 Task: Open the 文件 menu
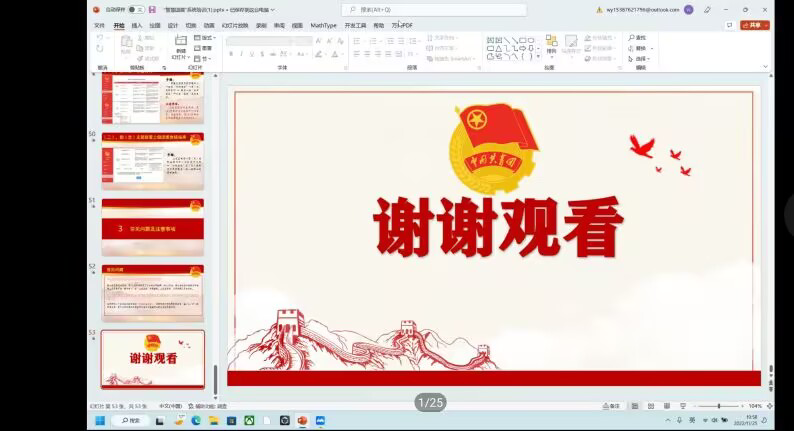(x=99, y=25)
